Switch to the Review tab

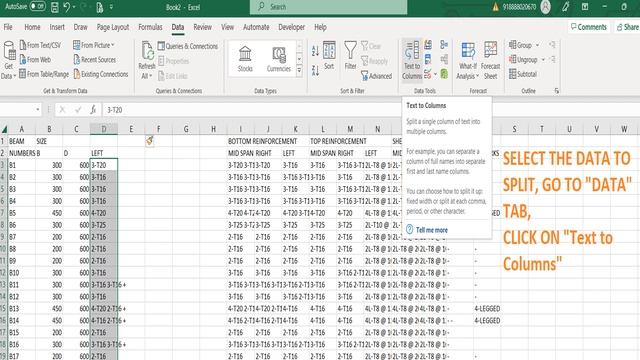pos(202,27)
